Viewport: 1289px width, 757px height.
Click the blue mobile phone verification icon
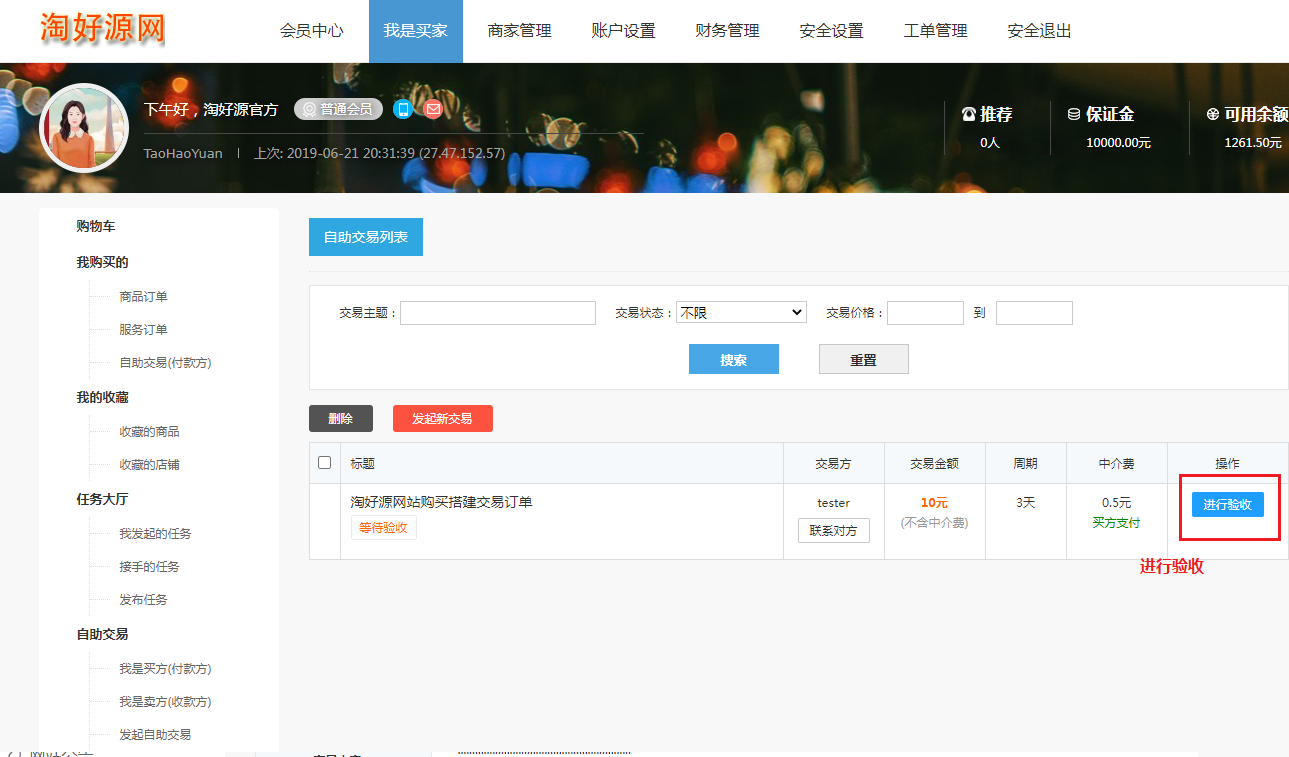[403, 109]
